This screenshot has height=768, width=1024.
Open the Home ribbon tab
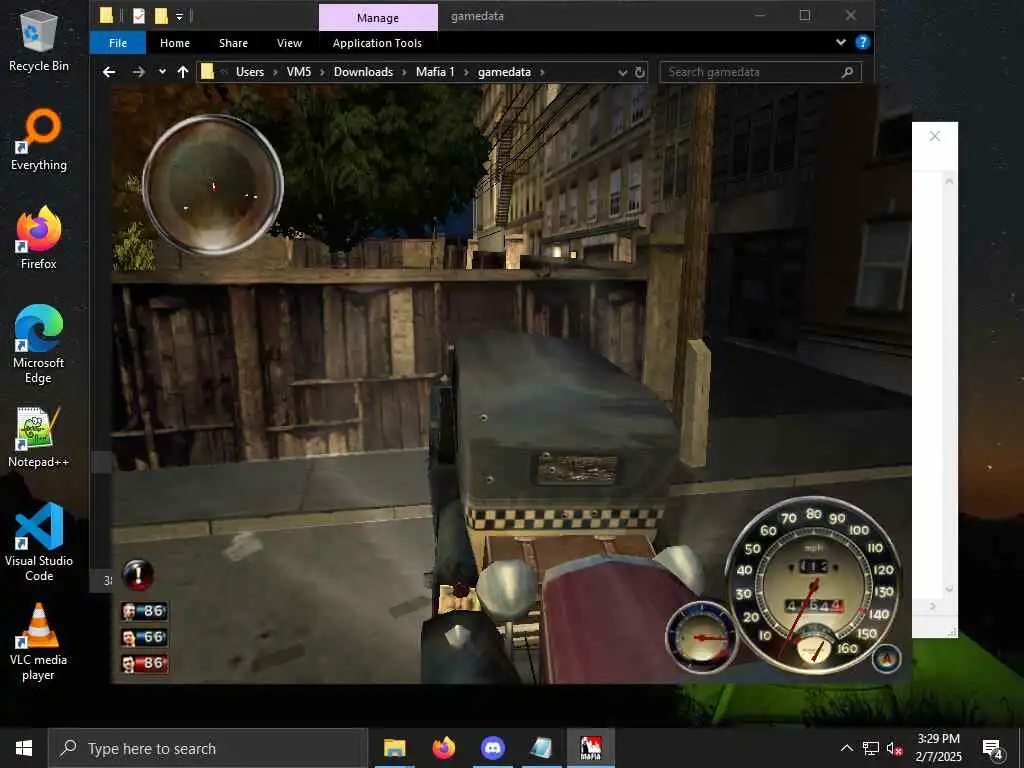click(175, 43)
